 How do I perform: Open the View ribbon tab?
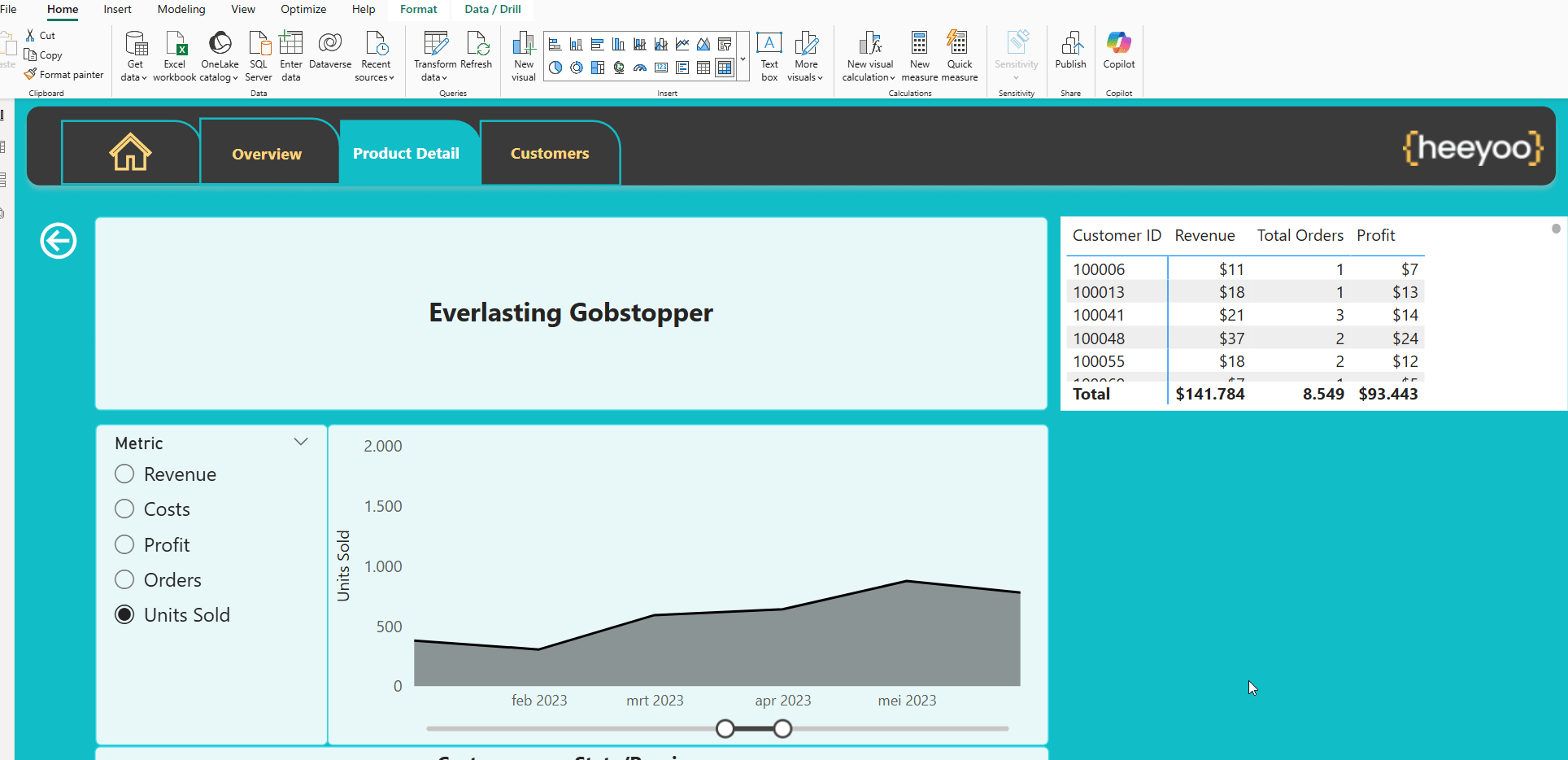[243, 9]
